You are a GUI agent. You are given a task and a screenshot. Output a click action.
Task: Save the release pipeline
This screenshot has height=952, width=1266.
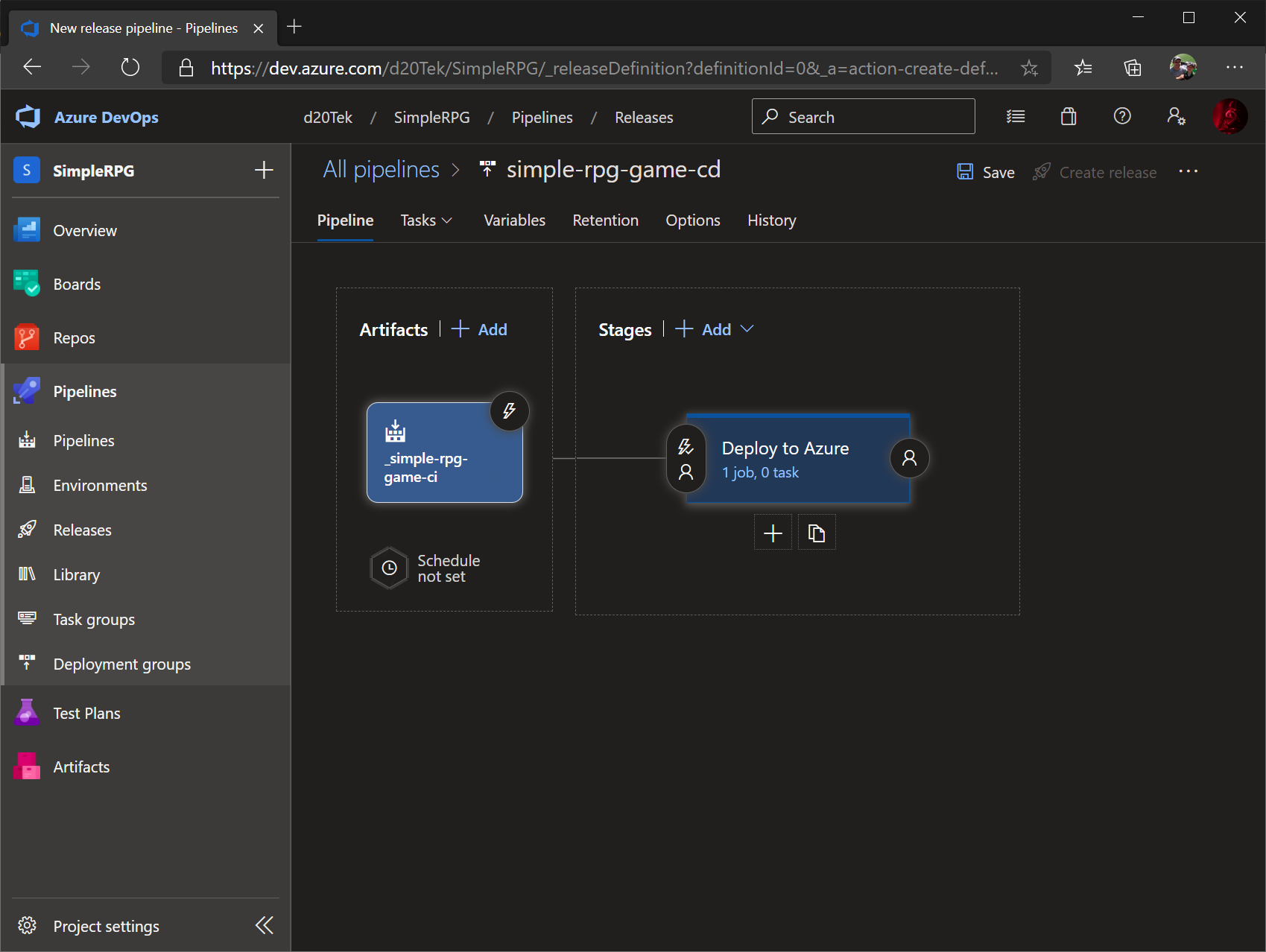point(985,171)
